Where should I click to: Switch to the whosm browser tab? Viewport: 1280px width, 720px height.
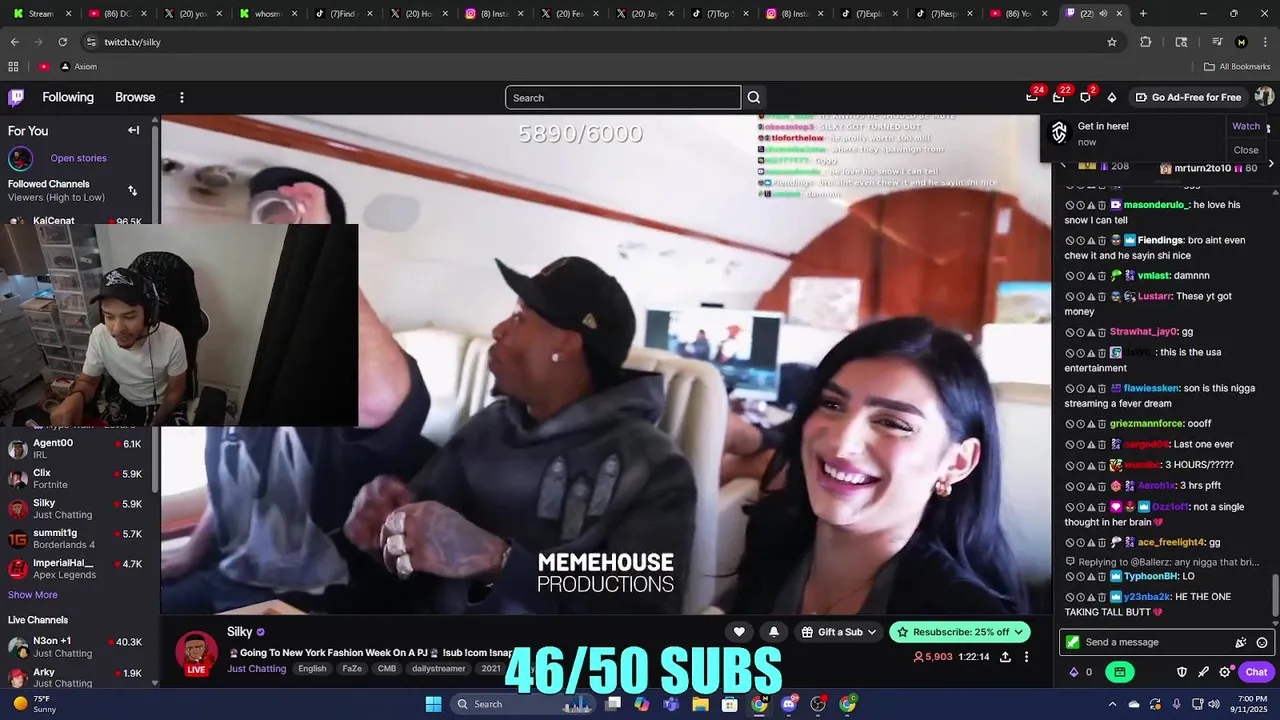click(x=267, y=14)
